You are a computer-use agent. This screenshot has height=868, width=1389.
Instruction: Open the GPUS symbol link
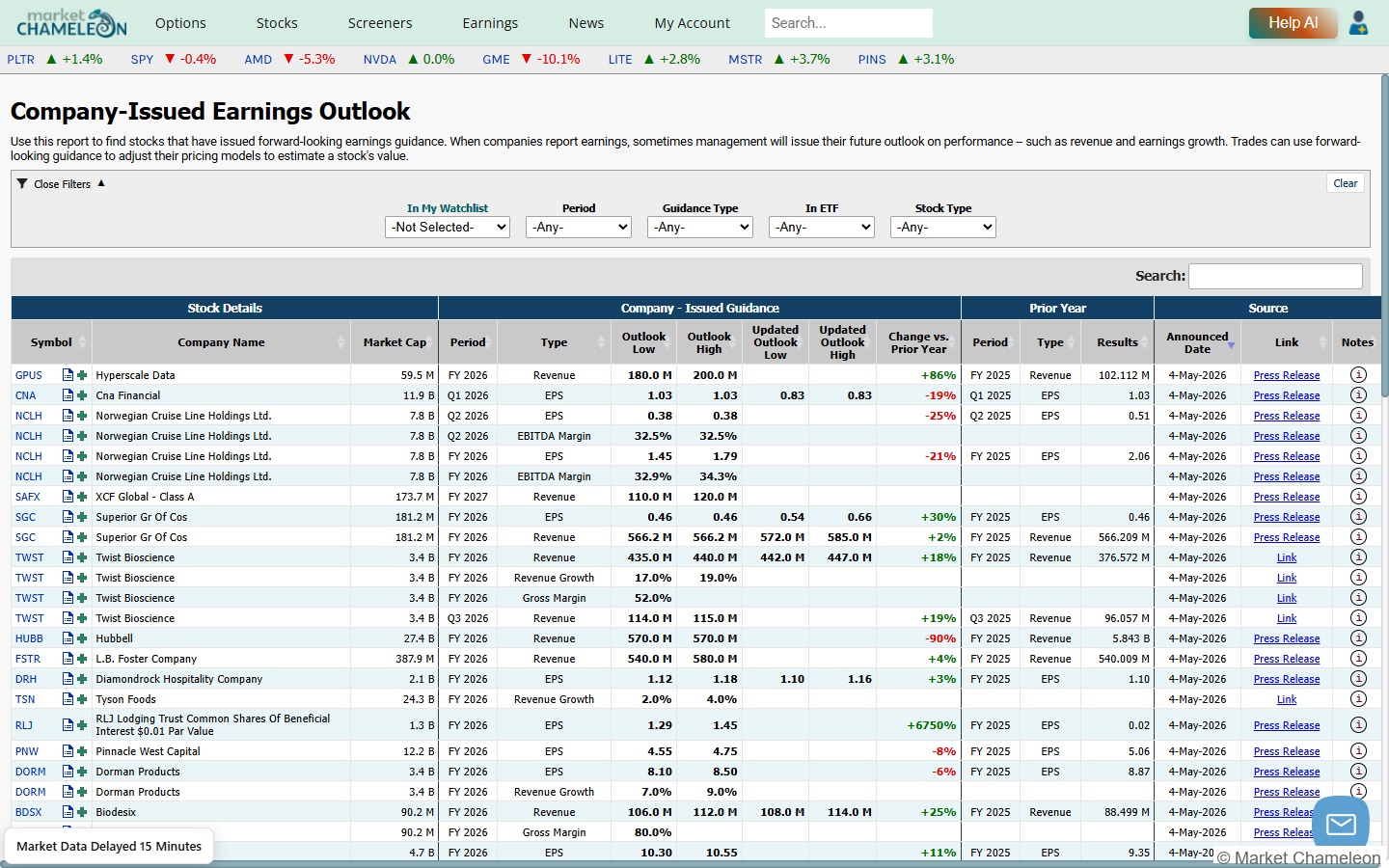[29, 375]
